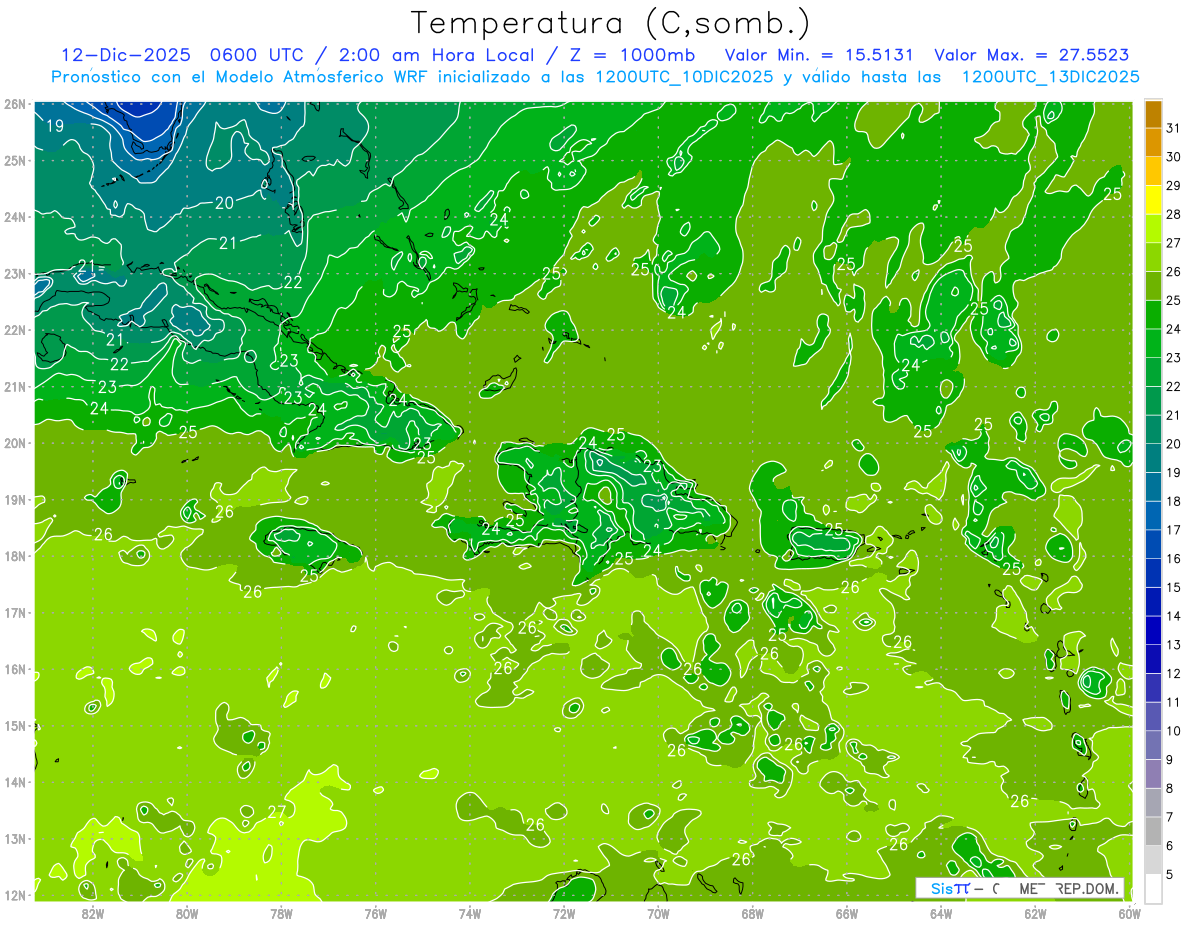Viewport: 1200px width, 927px height.
Task: Click the "74W" longitude axis label
Action: [x=470, y=913]
